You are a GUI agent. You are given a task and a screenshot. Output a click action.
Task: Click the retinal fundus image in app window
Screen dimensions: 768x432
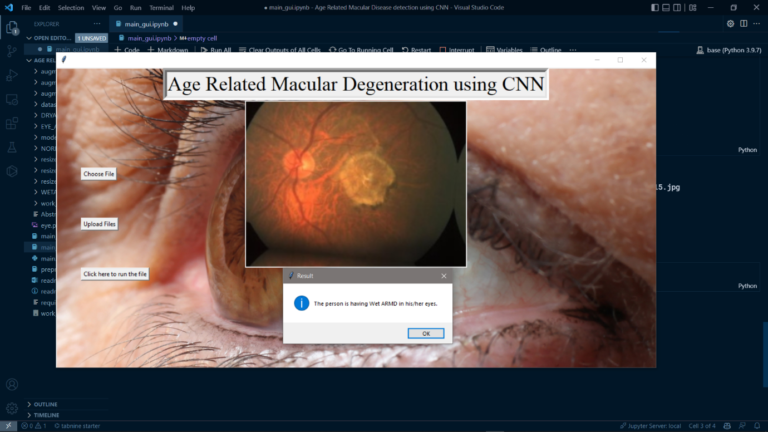coord(356,184)
